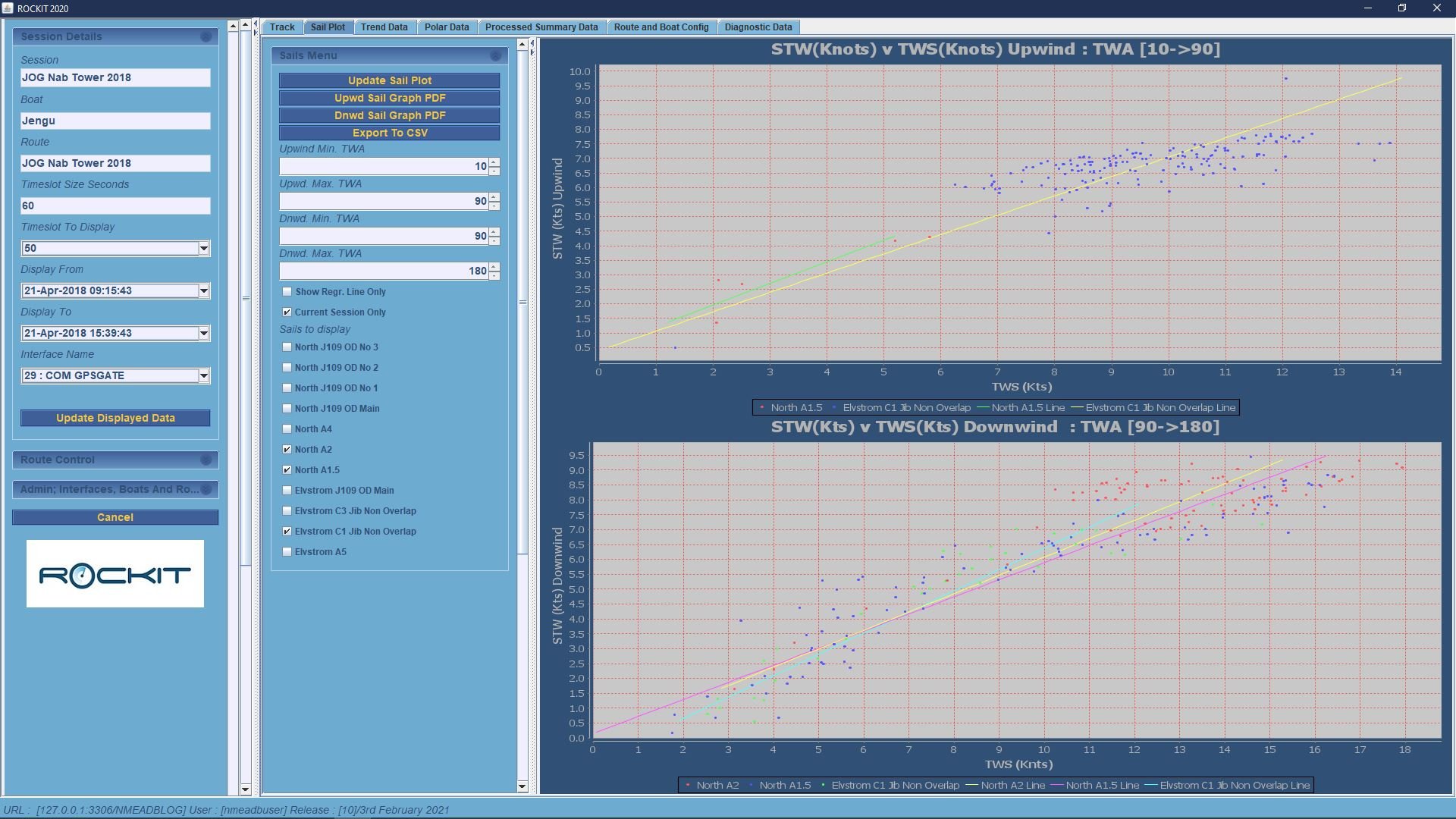Open Timeslot To Display dropdown
Screen dimensions: 1456x819
pos(203,248)
